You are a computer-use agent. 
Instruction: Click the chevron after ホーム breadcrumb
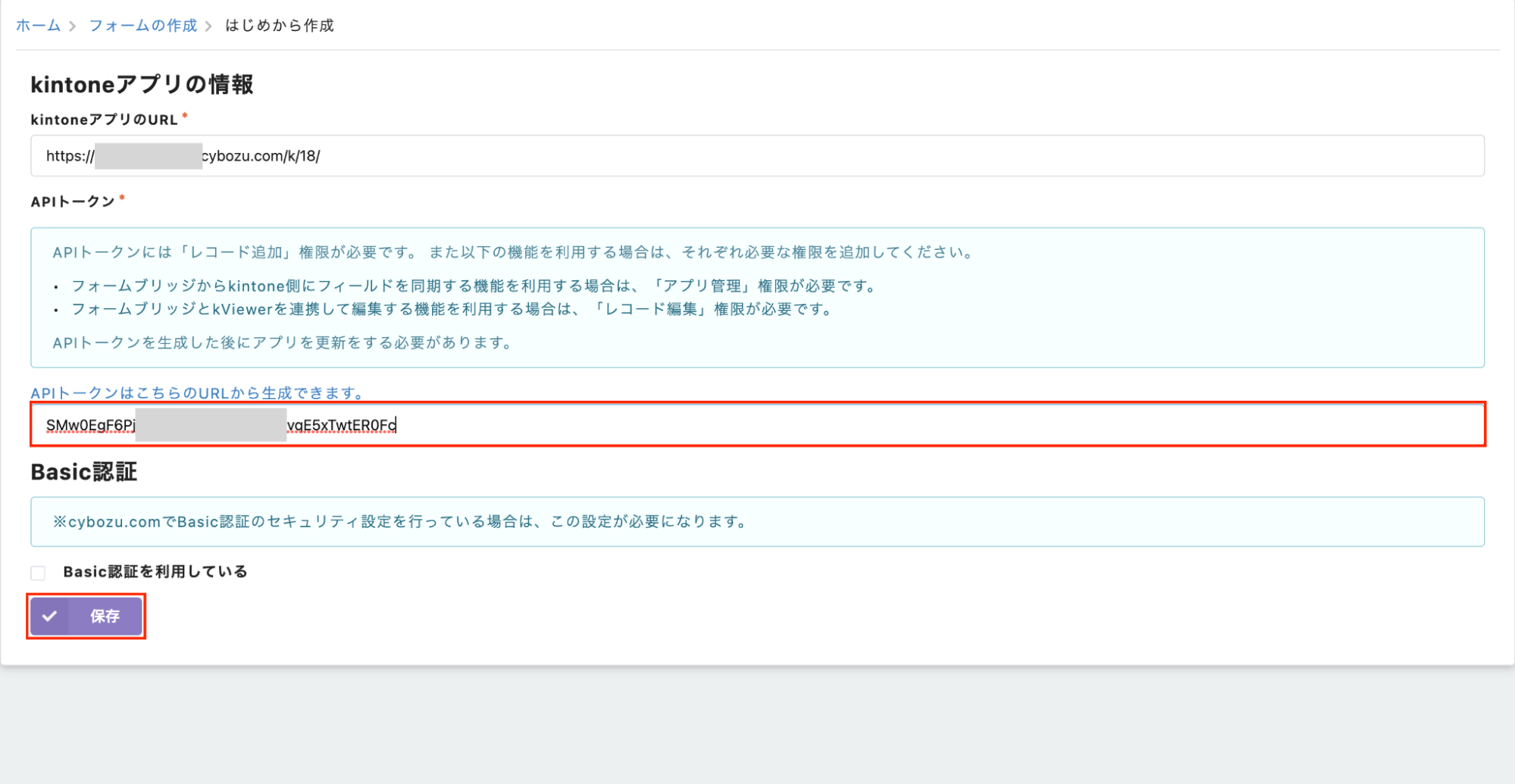73,27
